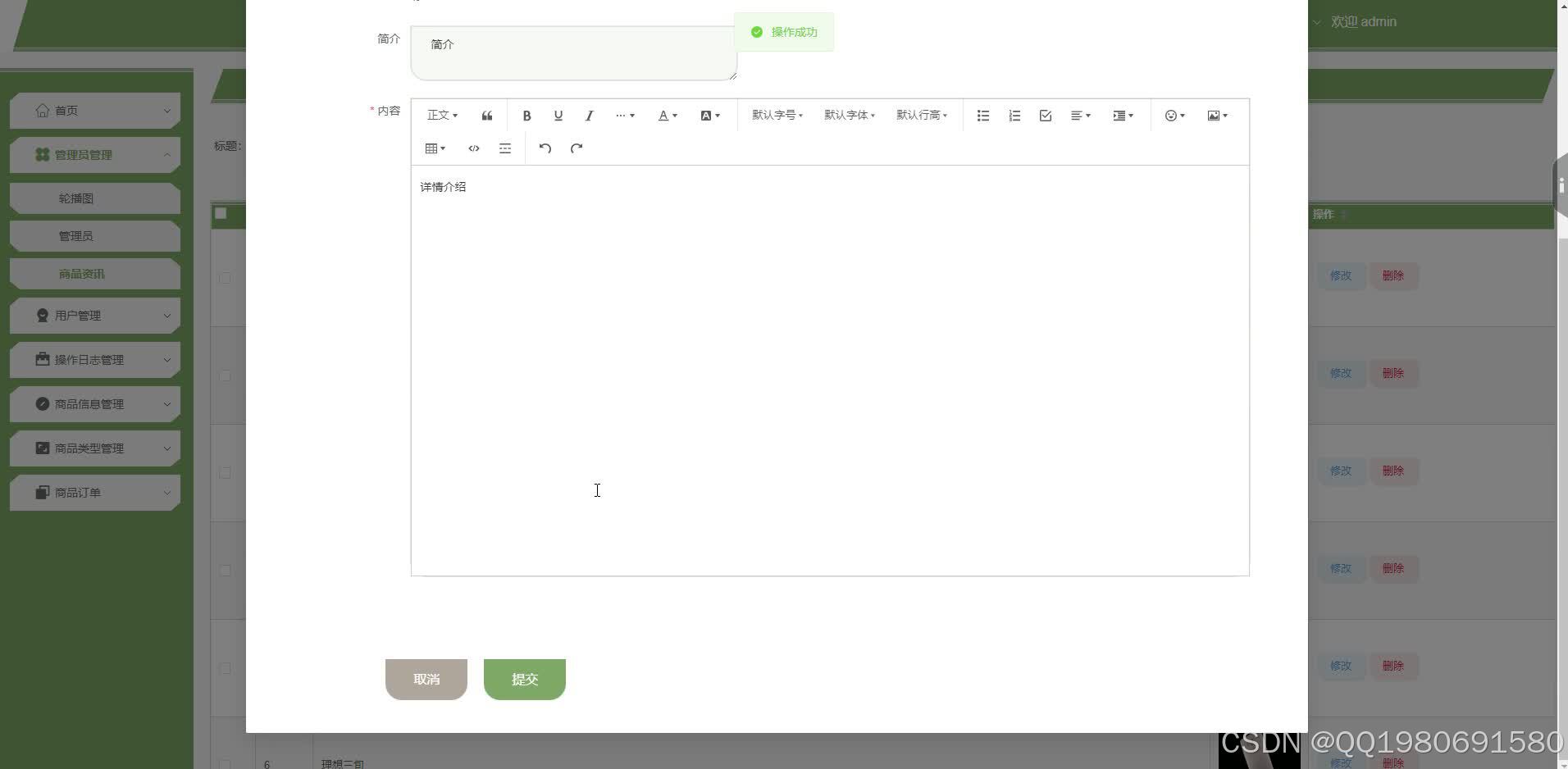Open the 正文 heading style dropdown
Viewport: 1568px width, 769px height.
(x=442, y=116)
